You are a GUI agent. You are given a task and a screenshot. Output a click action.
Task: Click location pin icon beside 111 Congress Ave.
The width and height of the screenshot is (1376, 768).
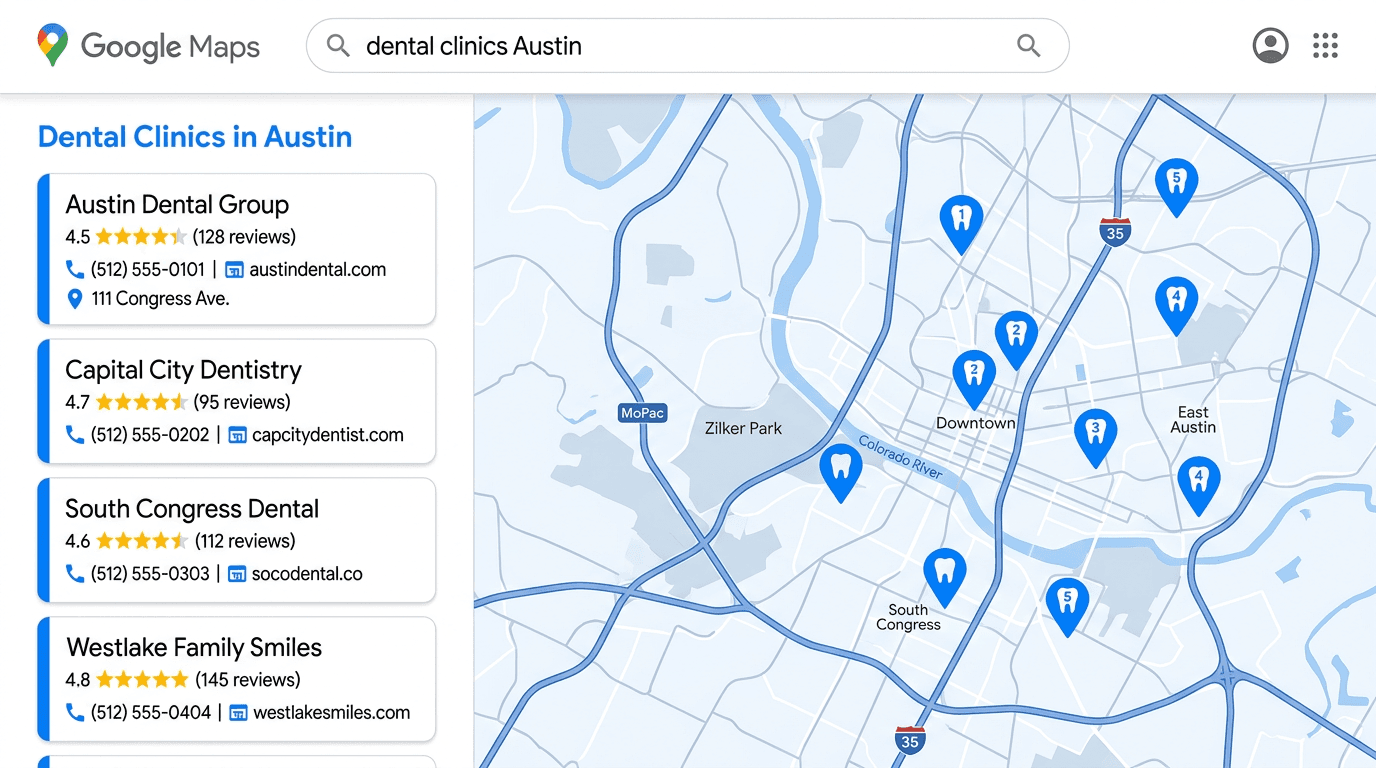[74, 299]
